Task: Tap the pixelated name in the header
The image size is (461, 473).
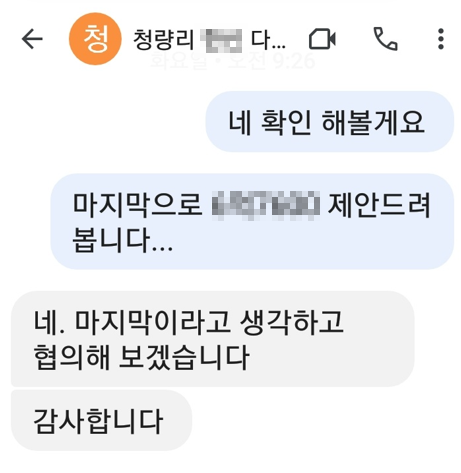Action: [x=221, y=41]
